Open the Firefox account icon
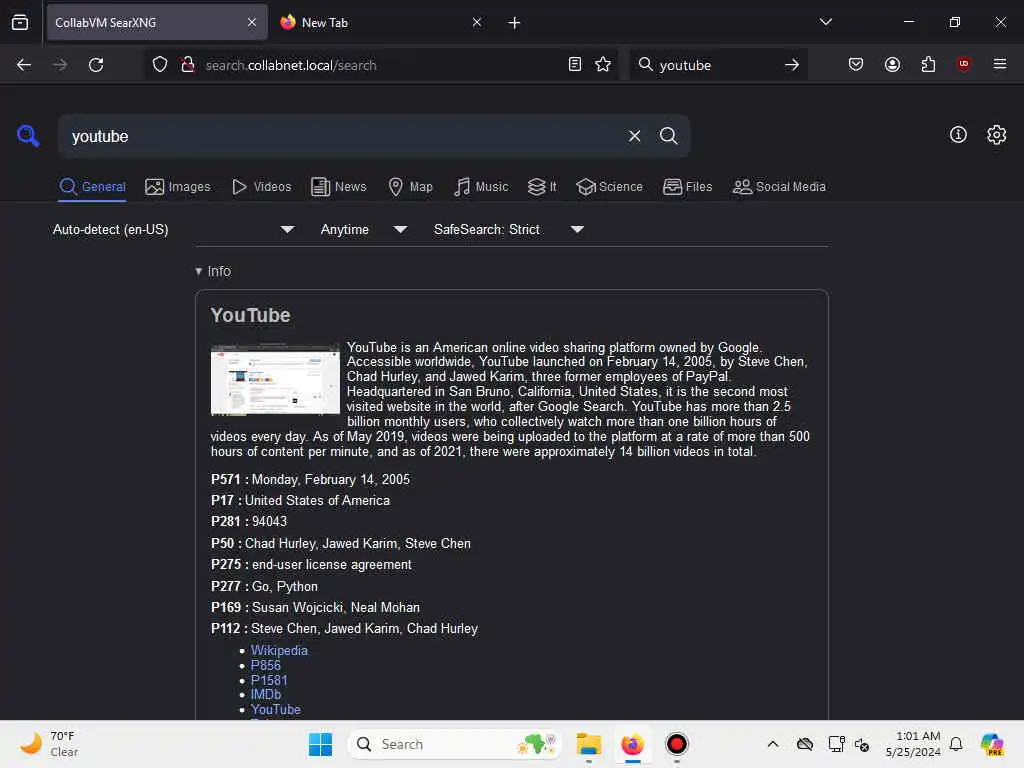 (x=892, y=64)
